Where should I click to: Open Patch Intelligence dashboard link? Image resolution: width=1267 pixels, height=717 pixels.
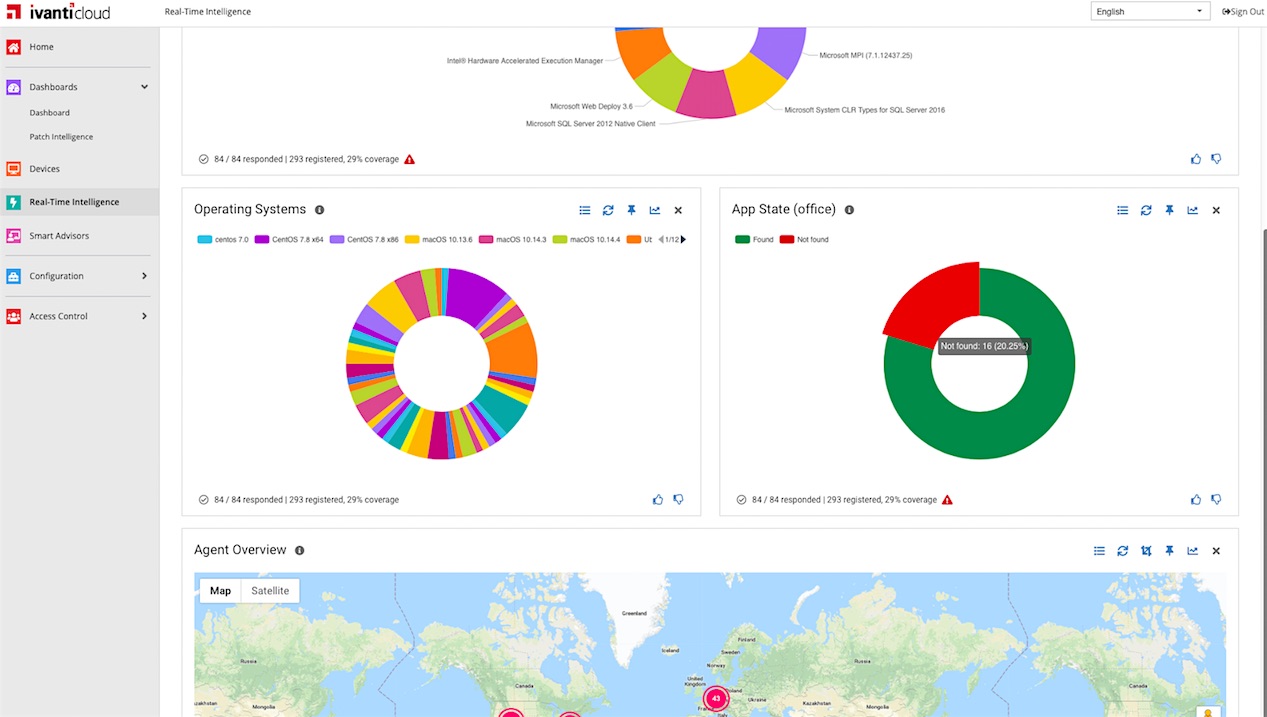point(61,137)
